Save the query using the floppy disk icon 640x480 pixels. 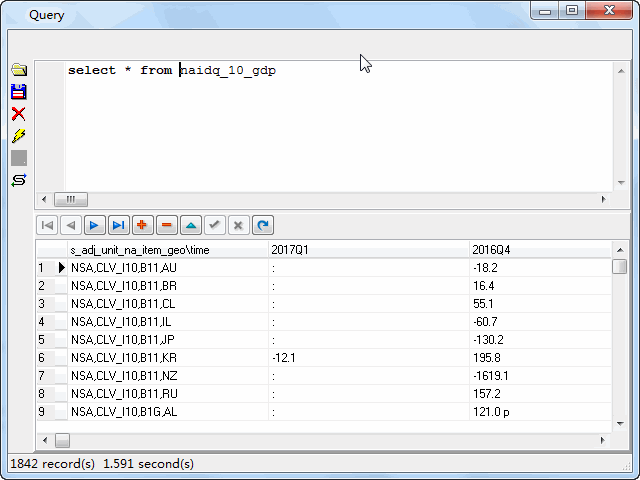click(18, 92)
